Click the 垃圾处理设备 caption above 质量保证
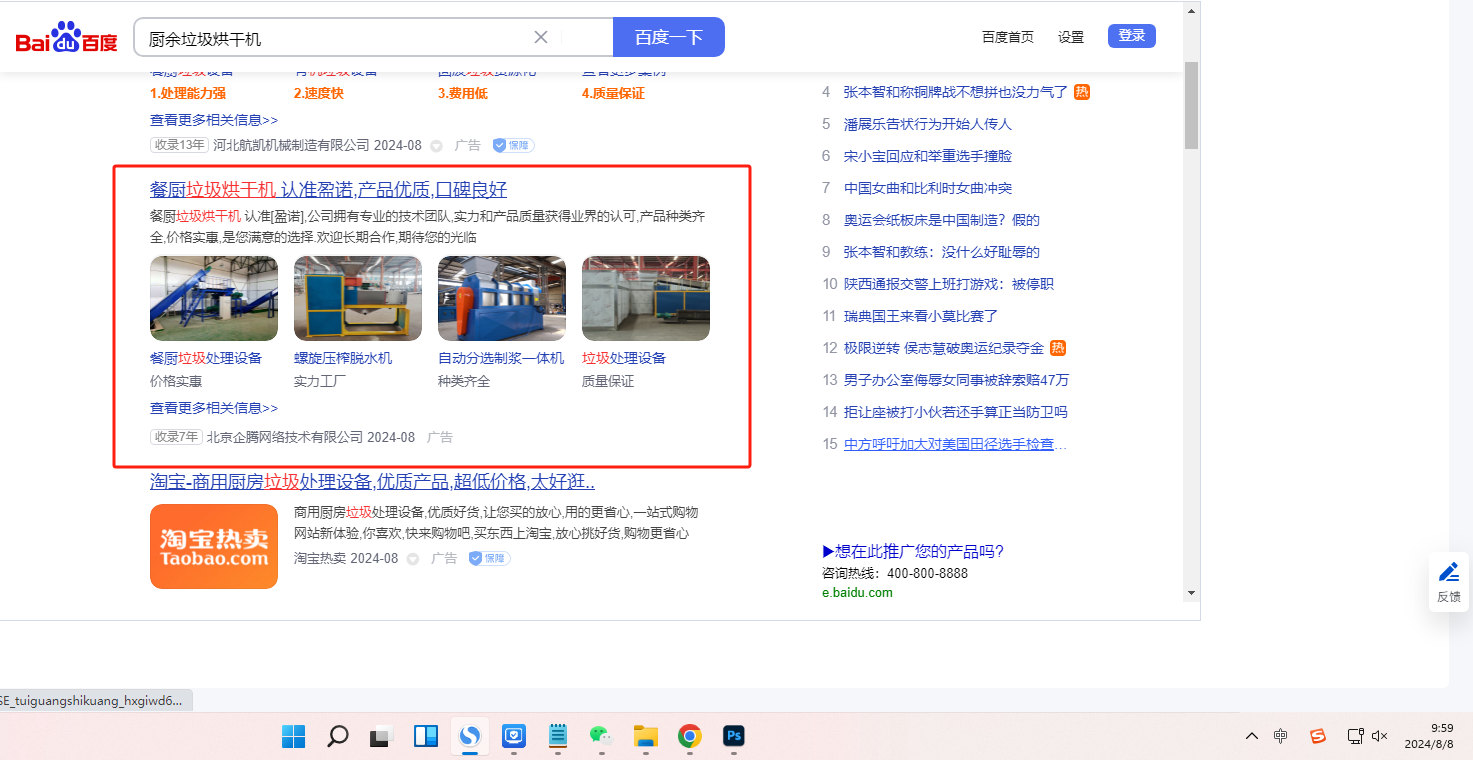 tap(624, 358)
